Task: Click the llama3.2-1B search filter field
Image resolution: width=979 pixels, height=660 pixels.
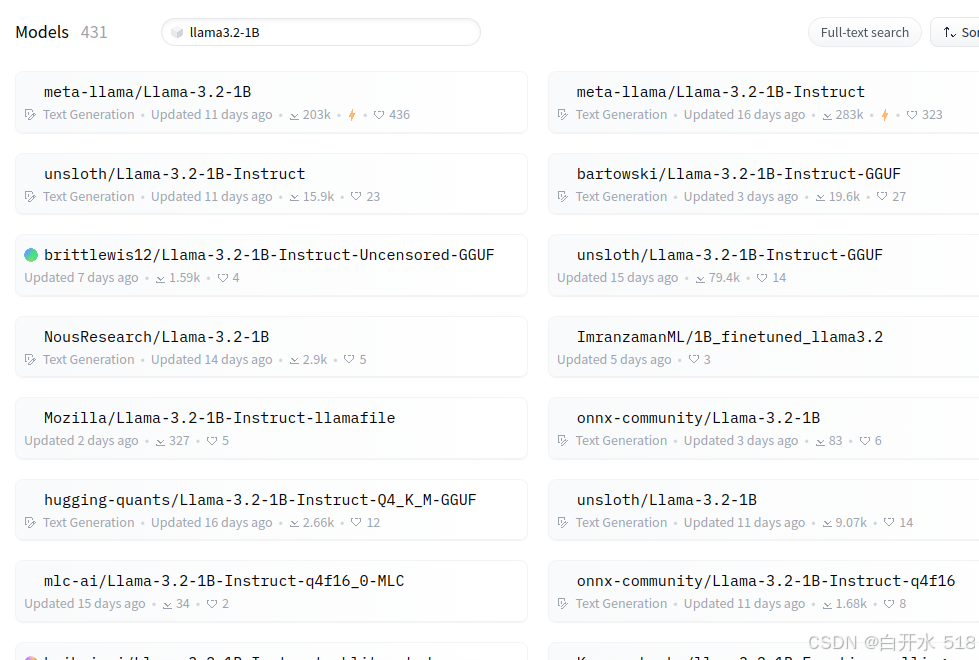Action: point(320,32)
